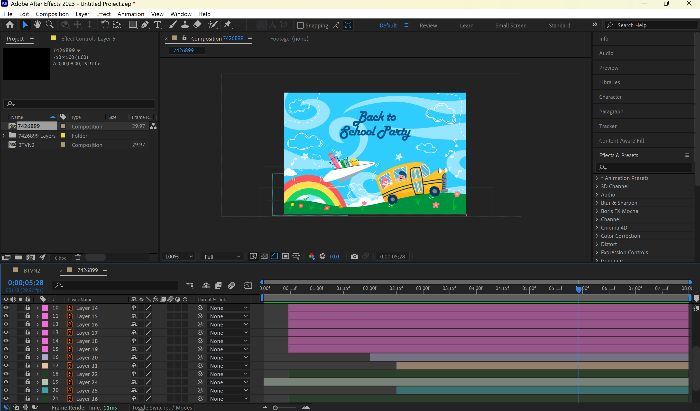Enable frame blending for the timeline
Viewport: 700px width, 411px height.
218,286
